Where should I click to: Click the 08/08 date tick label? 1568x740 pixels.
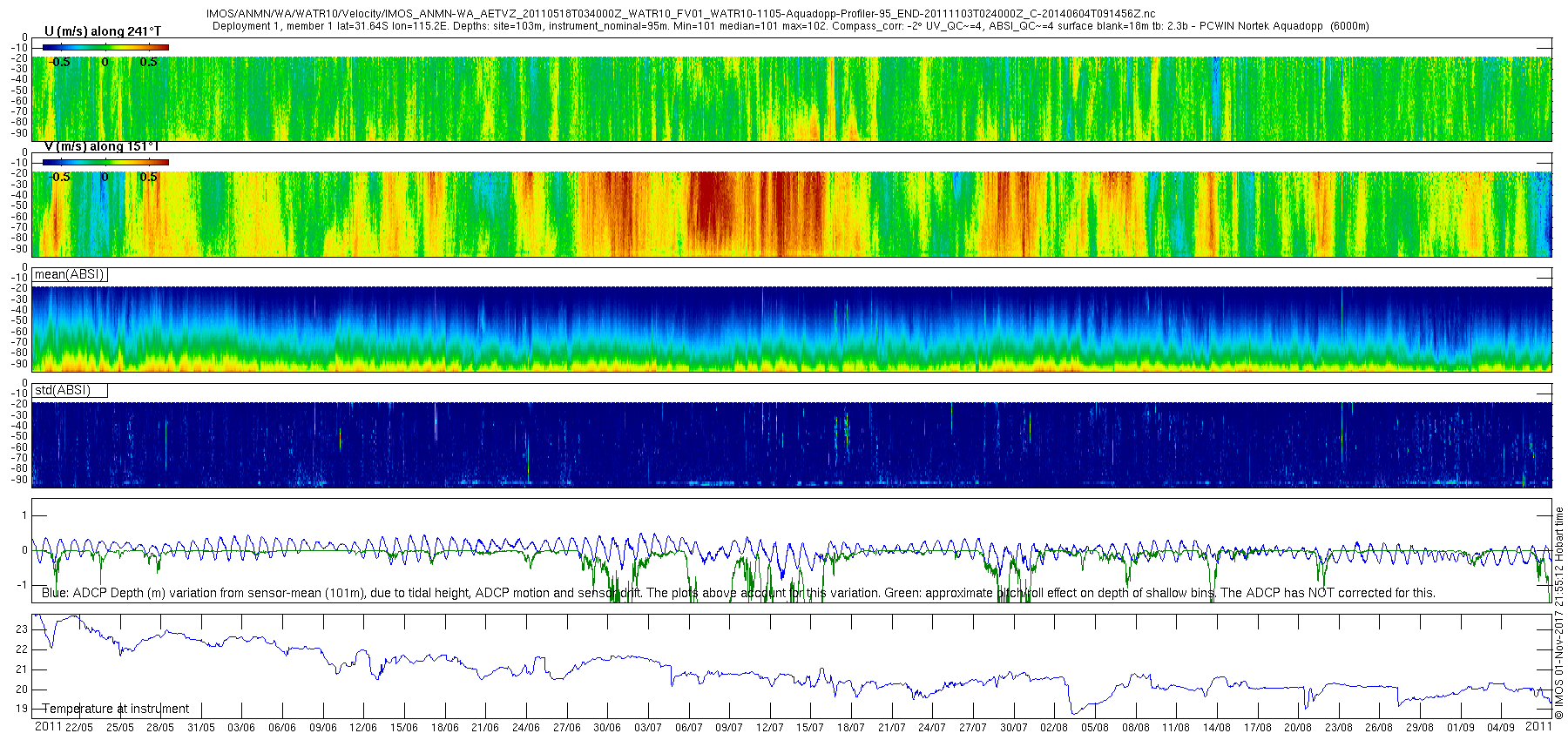click(1136, 727)
